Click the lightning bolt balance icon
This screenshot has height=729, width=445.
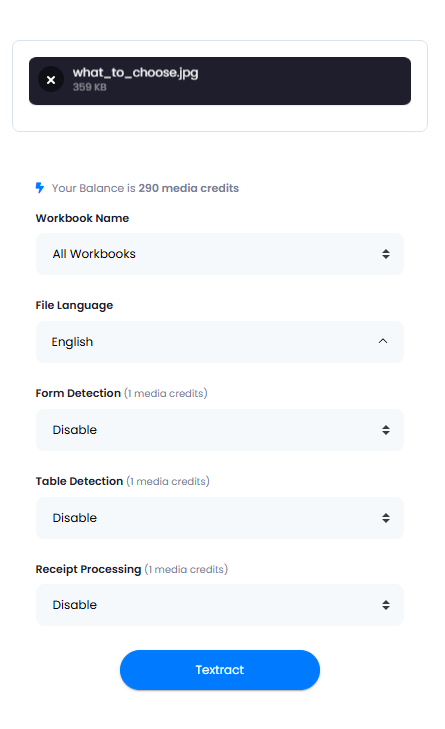coord(40,188)
